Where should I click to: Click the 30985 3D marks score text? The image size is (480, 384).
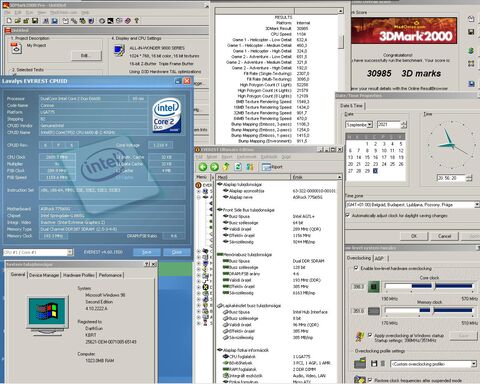click(404, 73)
